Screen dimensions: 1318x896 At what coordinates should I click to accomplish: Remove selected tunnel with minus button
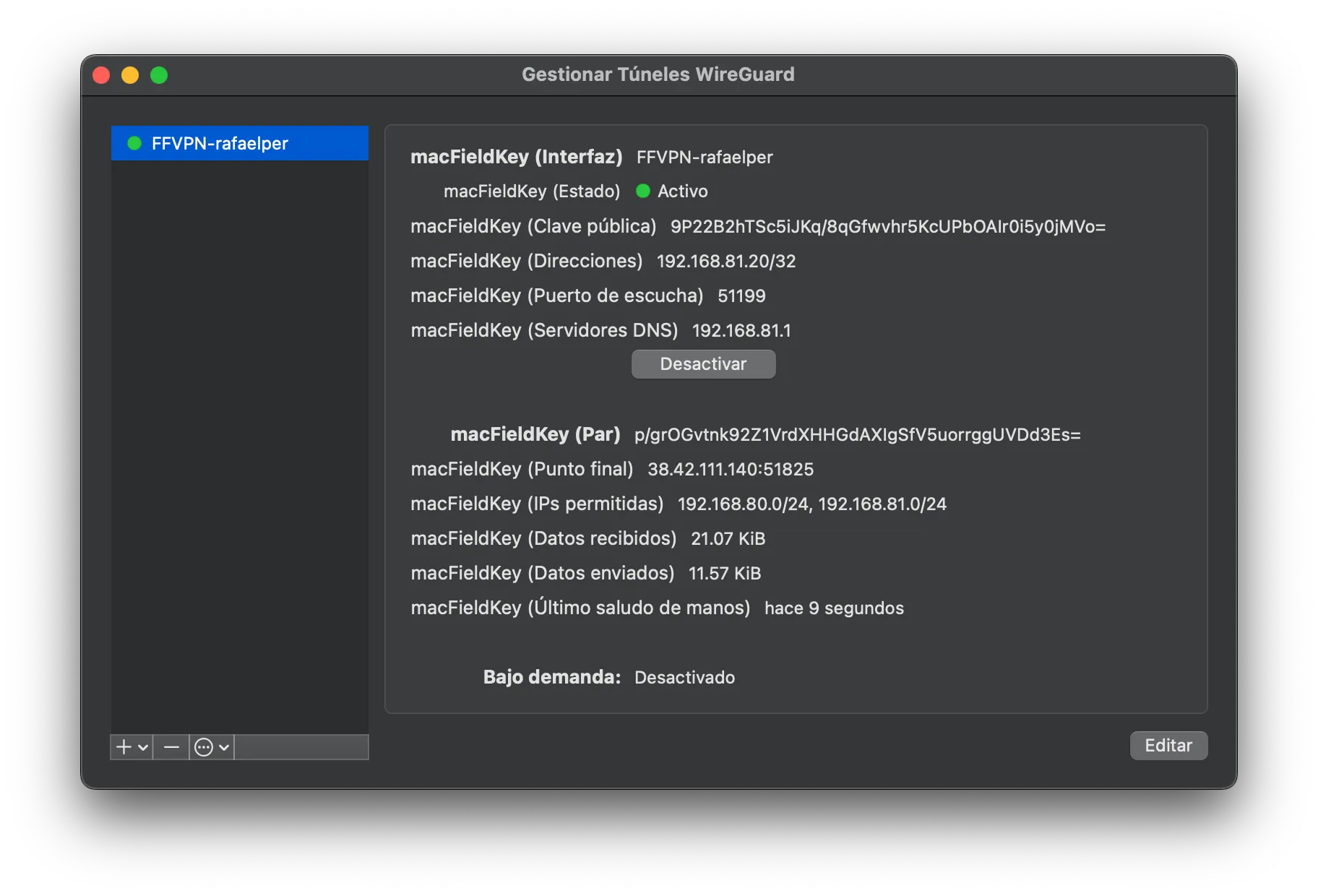click(171, 747)
